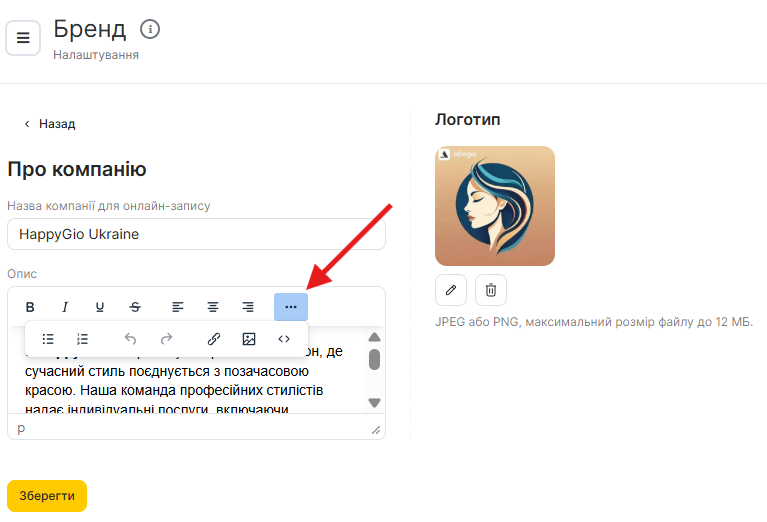
Task: Click the Зберегти save button
Action: tap(47, 496)
